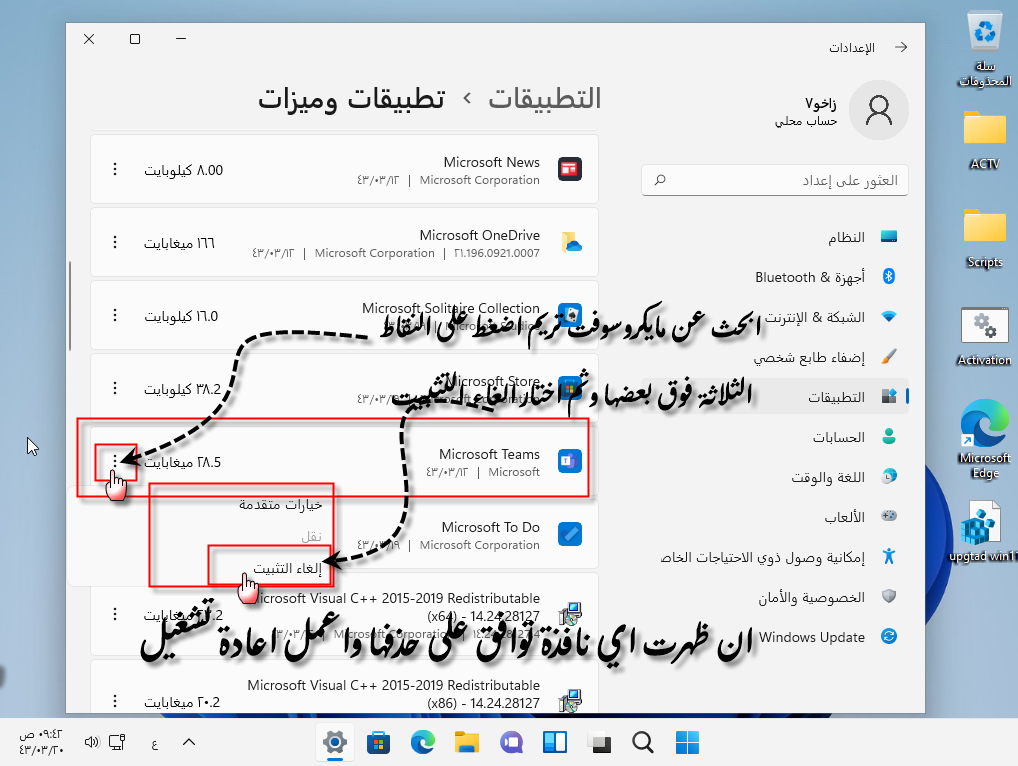Viewport: 1018px width, 766px height.
Task: Click the user name زاخو
Action: click(821, 103)
